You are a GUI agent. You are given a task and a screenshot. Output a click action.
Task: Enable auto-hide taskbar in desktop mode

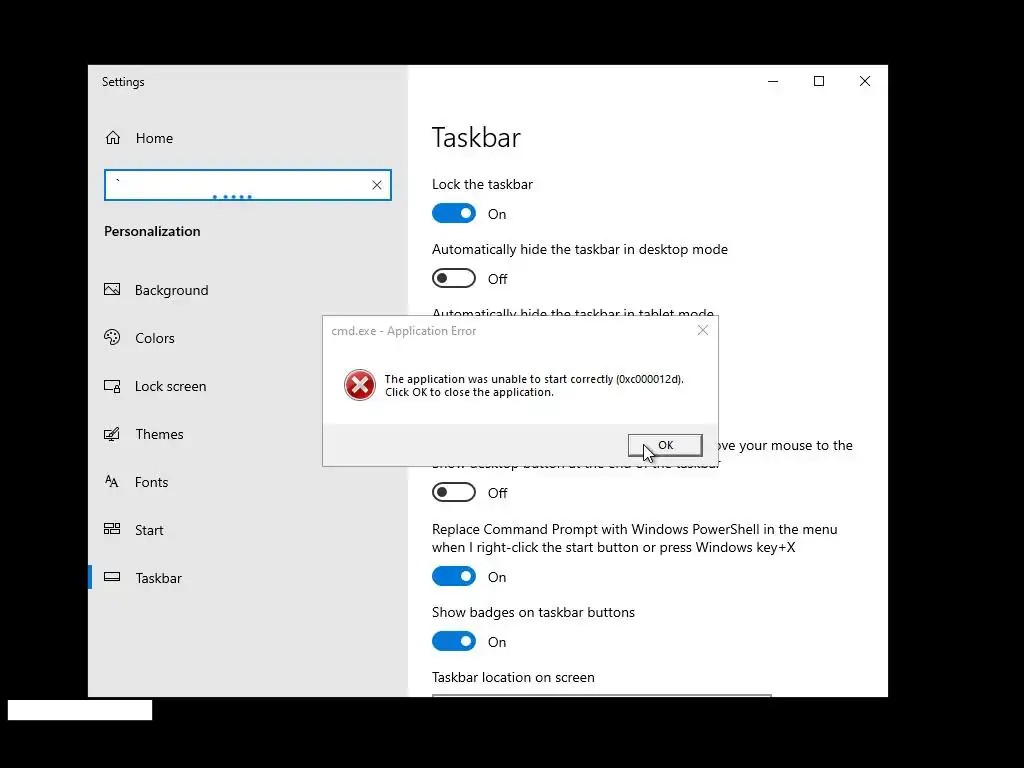click(x=454, y=278)
